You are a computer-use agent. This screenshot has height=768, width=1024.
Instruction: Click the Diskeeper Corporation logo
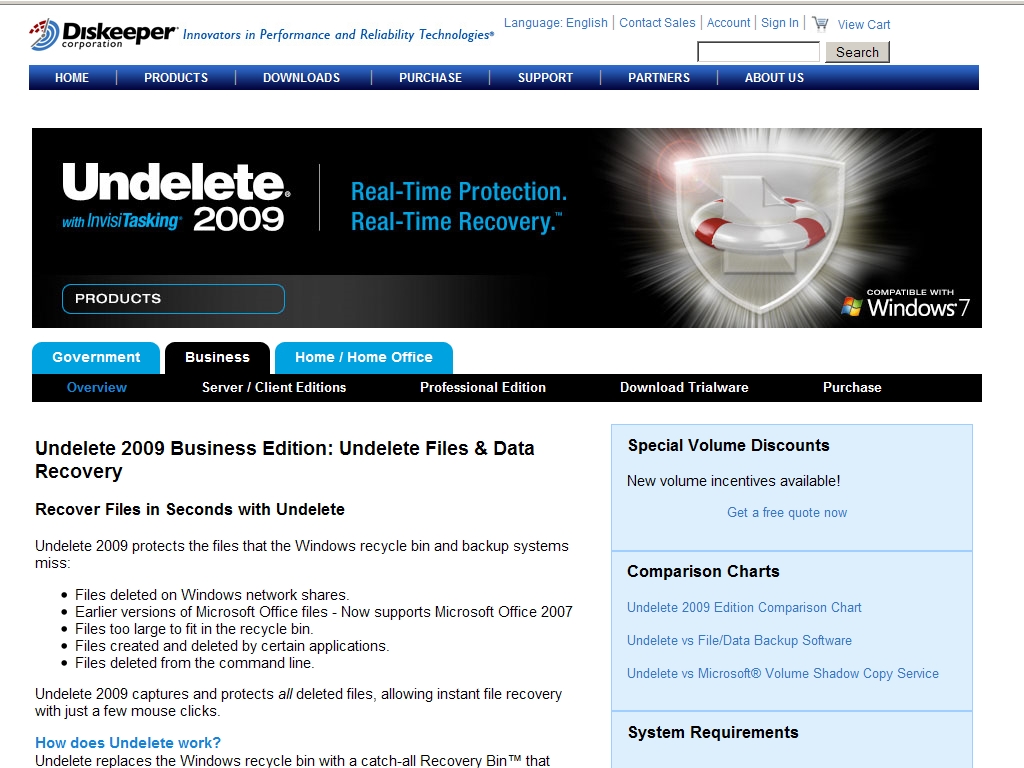tap(103, 34)
